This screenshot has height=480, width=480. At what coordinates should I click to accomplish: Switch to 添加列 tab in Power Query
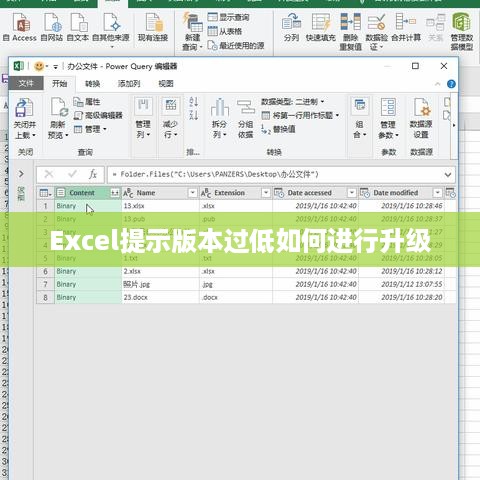click(129, 83)
